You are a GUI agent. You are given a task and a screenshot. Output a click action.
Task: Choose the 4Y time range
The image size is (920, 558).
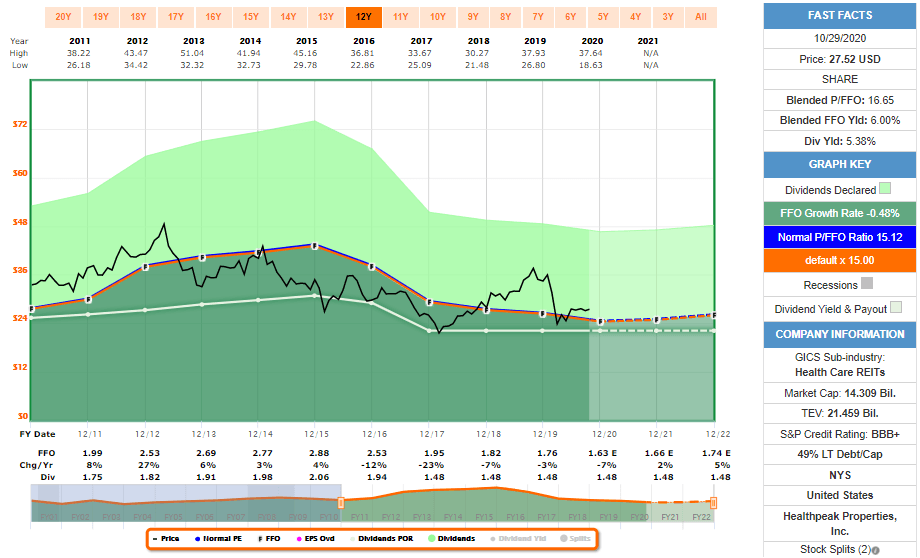pos(635,17)
